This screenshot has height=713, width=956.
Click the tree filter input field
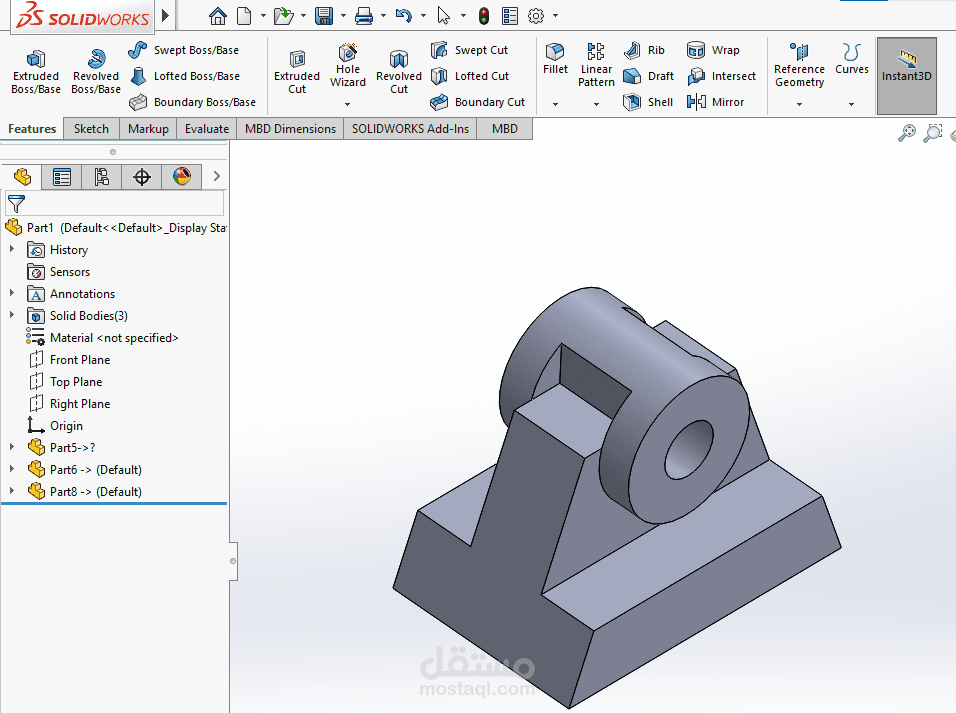coord(115,203)
